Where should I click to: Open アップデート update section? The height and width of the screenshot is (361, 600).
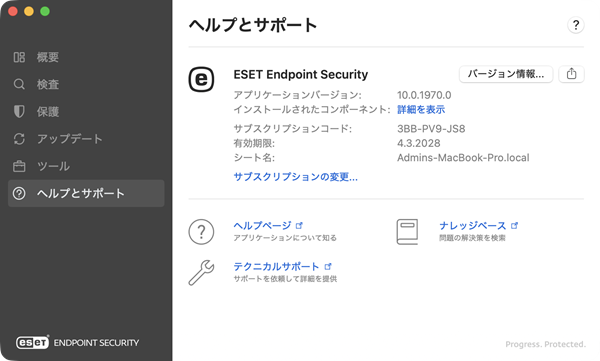(86, 139)
